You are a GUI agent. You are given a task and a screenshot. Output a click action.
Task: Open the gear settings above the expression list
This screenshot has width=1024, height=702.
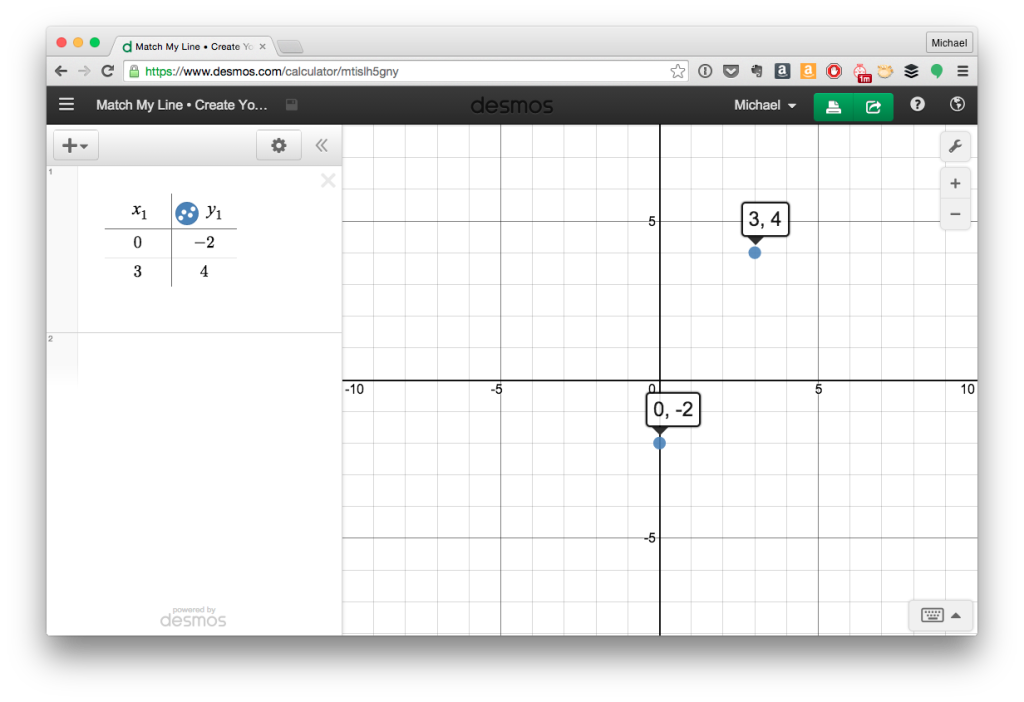point(278,145)
